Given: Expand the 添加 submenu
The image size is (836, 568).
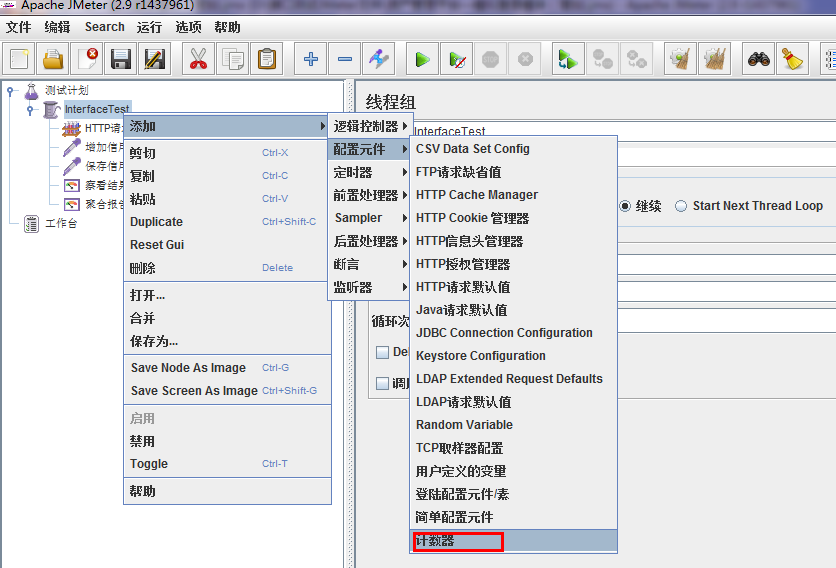Looking at the screenshot, I should pos(226,126).
